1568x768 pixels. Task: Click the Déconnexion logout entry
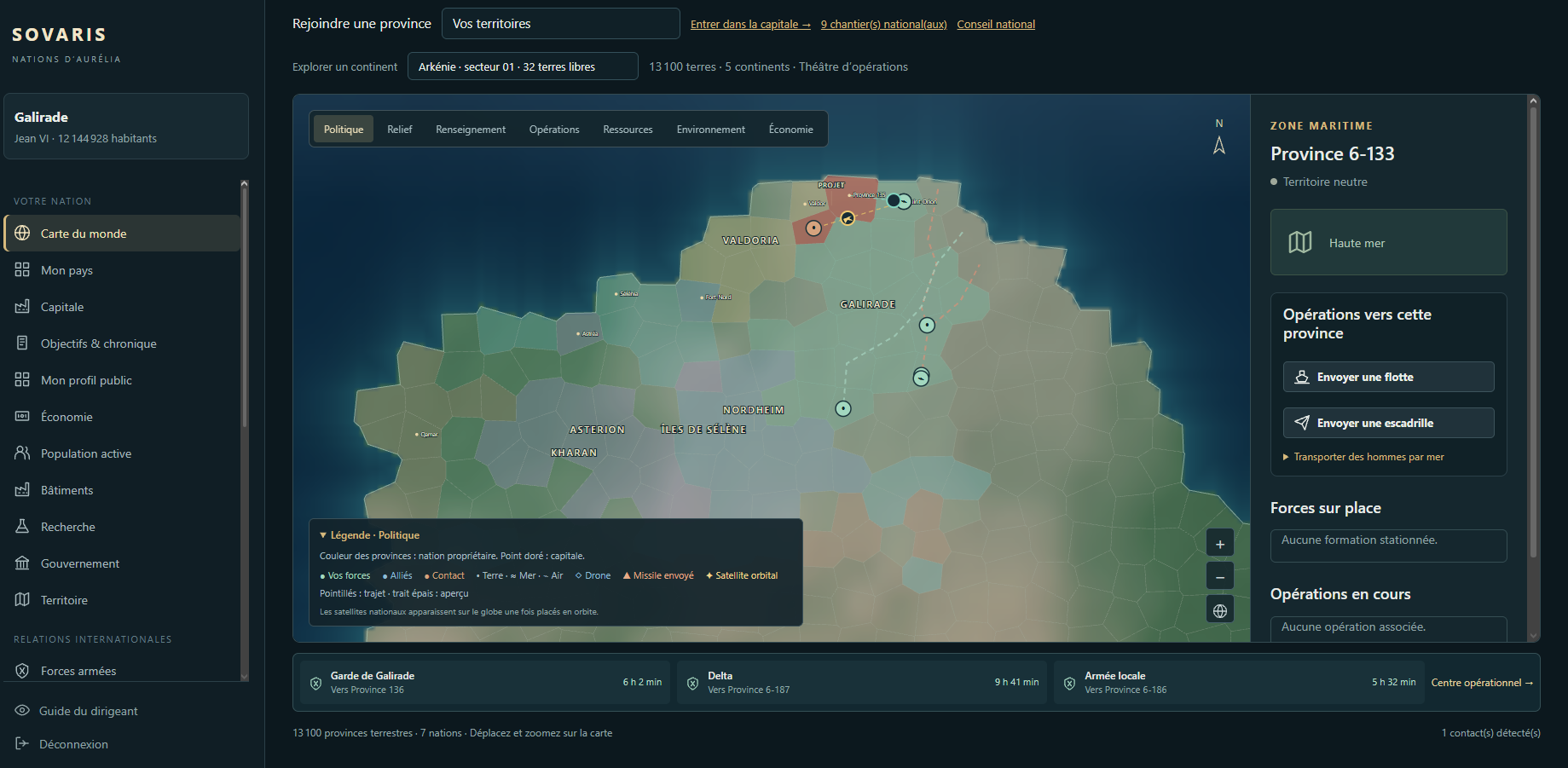tap(73, 744)
